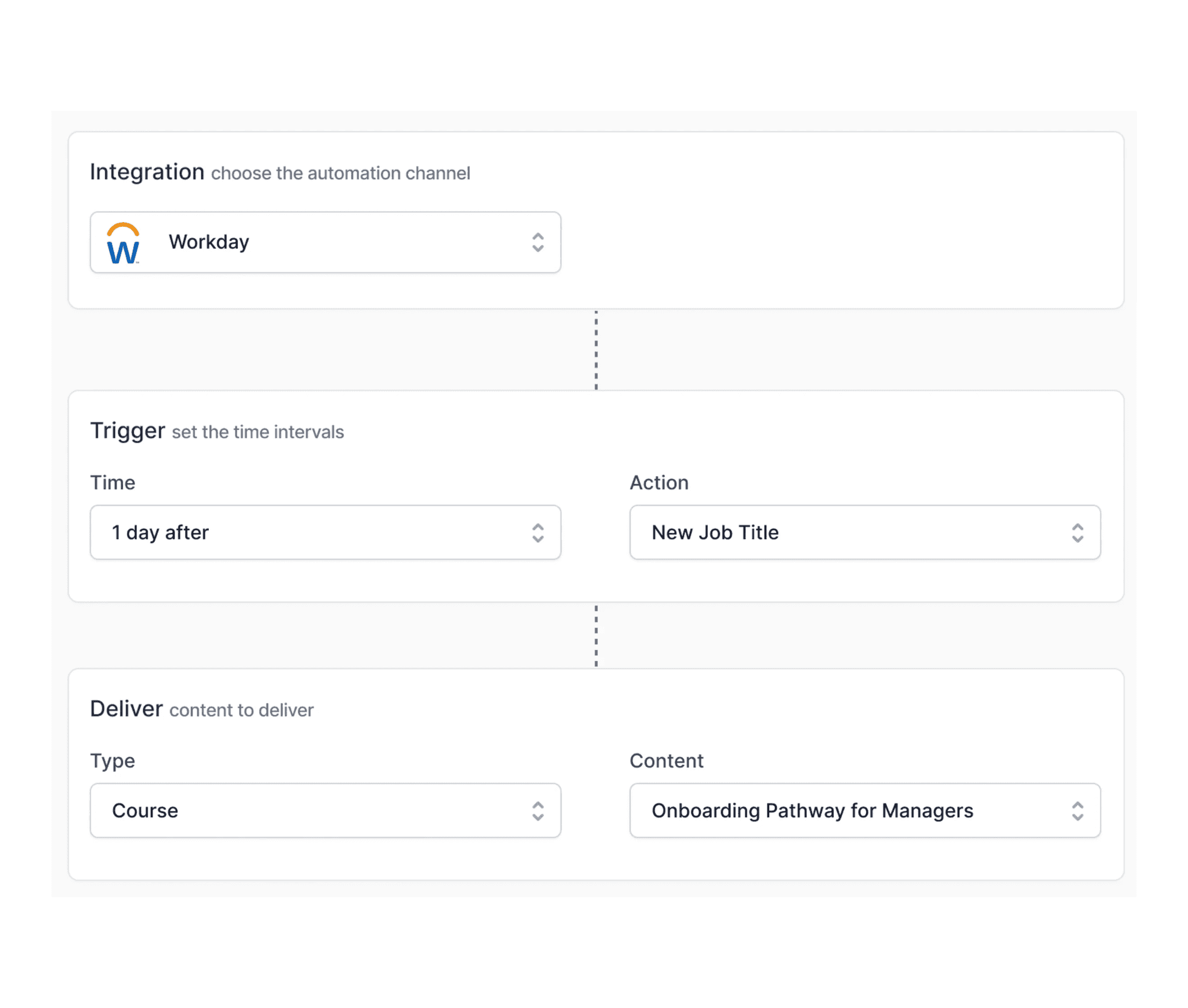Screen dimensions: 1188x1008
Task: Click the Content field label
Action: (x=667, y=760)
